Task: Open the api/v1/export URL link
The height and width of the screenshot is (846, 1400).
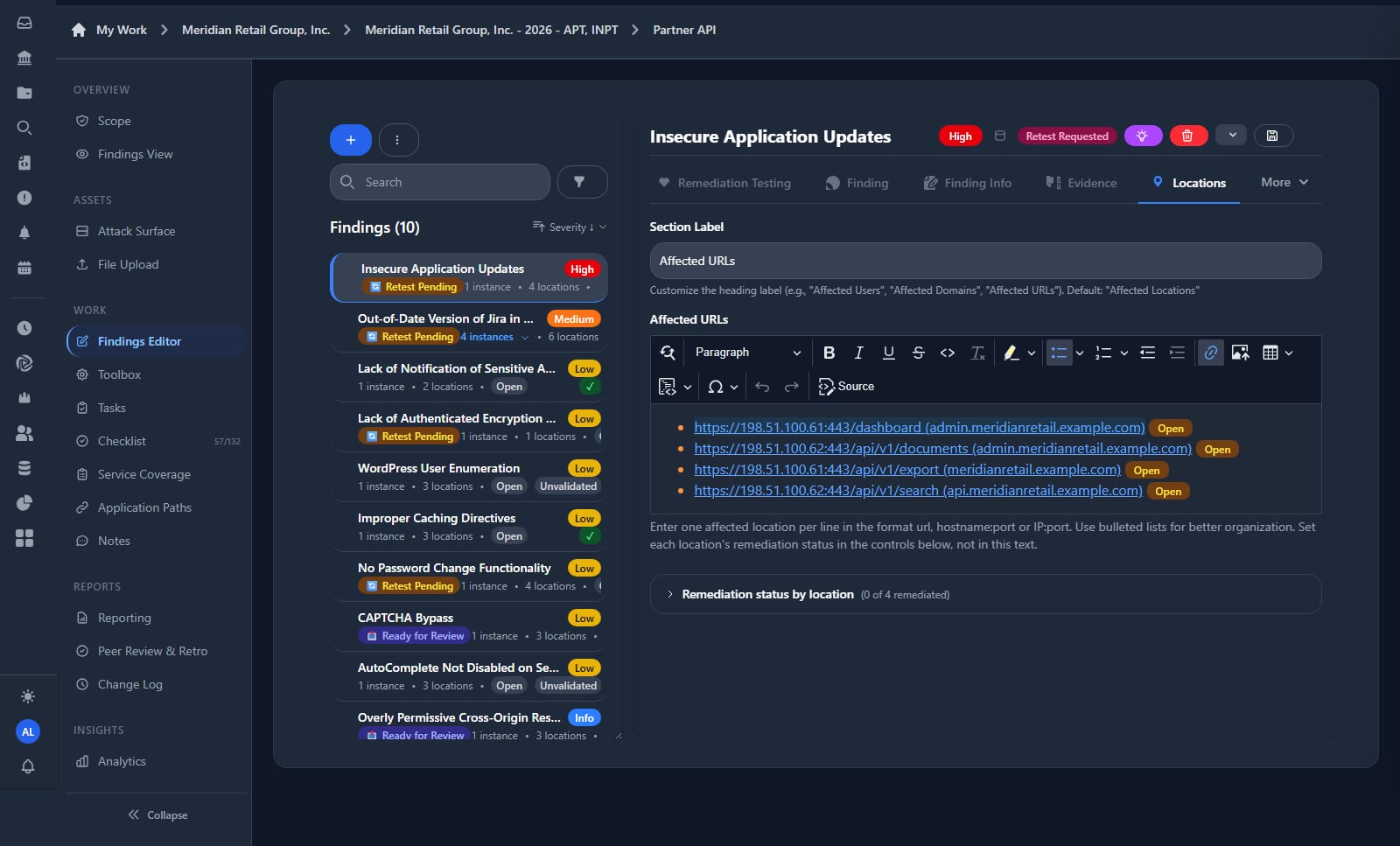Action: point(907,470)
